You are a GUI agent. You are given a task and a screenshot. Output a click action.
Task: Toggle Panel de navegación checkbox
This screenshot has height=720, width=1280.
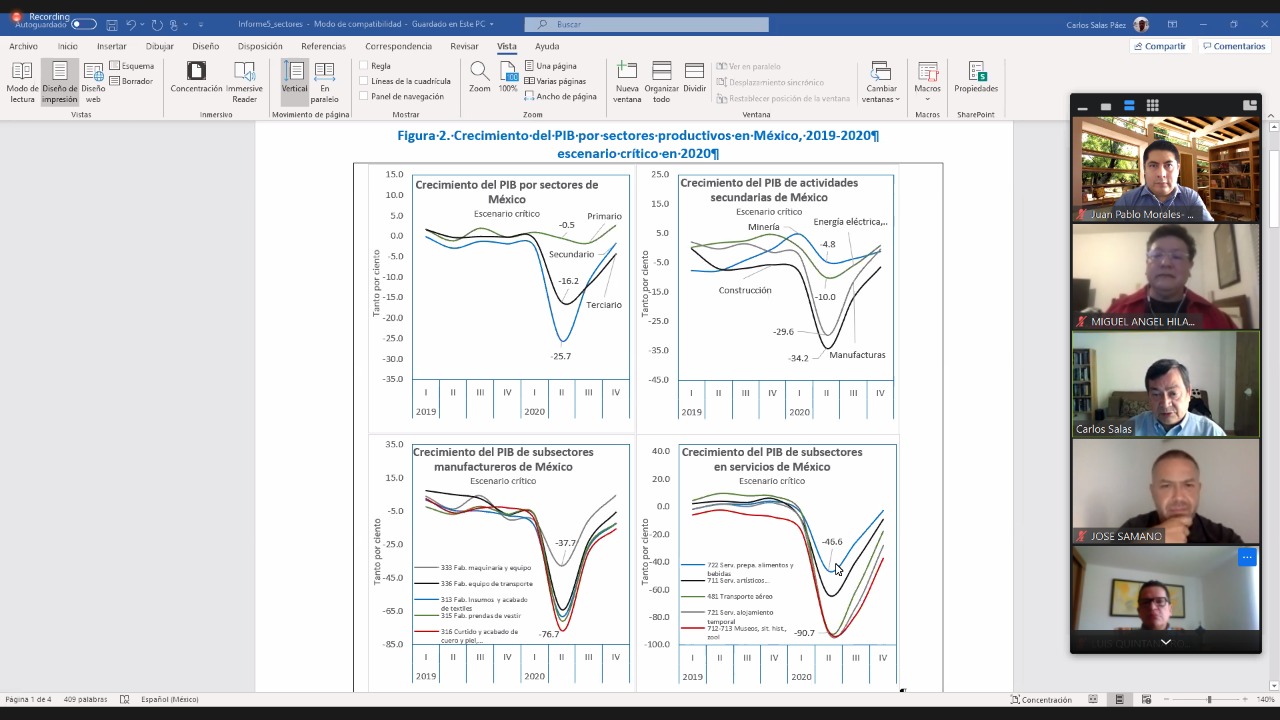[365, 96]
